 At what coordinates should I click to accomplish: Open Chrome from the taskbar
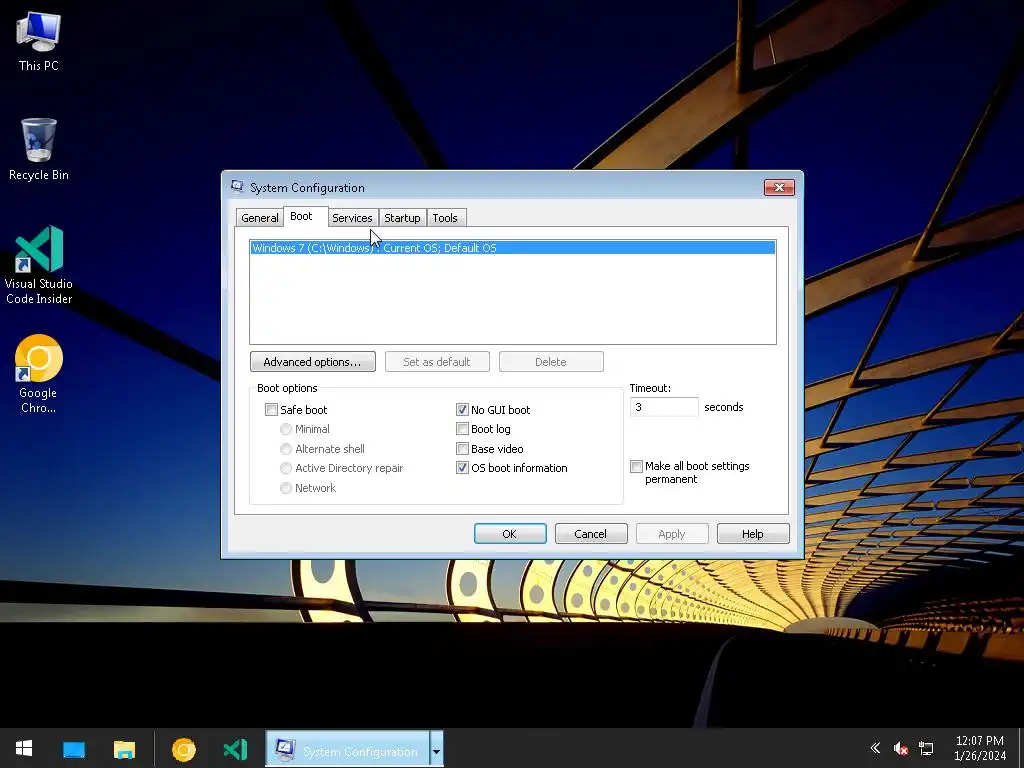(x=184, y=749)
